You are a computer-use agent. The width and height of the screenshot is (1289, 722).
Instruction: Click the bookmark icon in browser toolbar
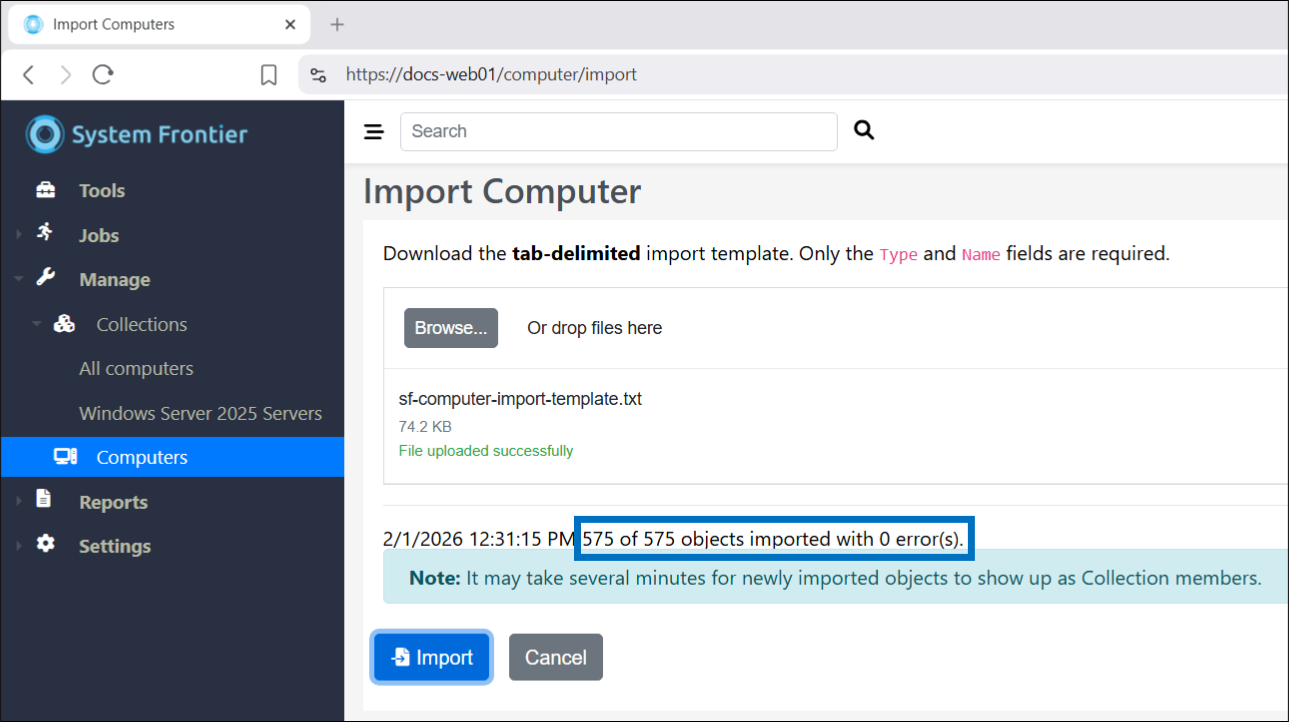tap(268, 75)
